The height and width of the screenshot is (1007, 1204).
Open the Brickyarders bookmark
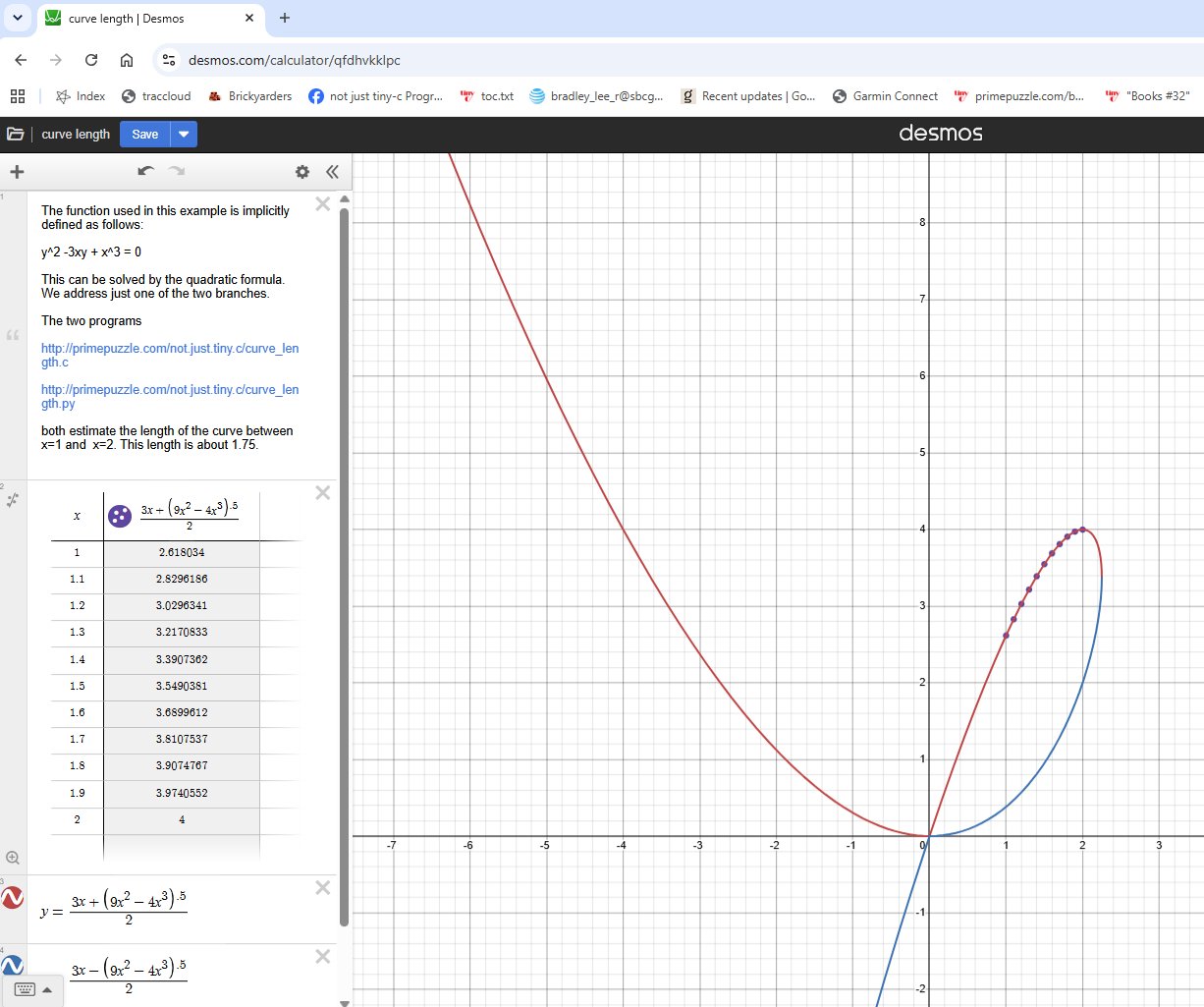point(249,96)
